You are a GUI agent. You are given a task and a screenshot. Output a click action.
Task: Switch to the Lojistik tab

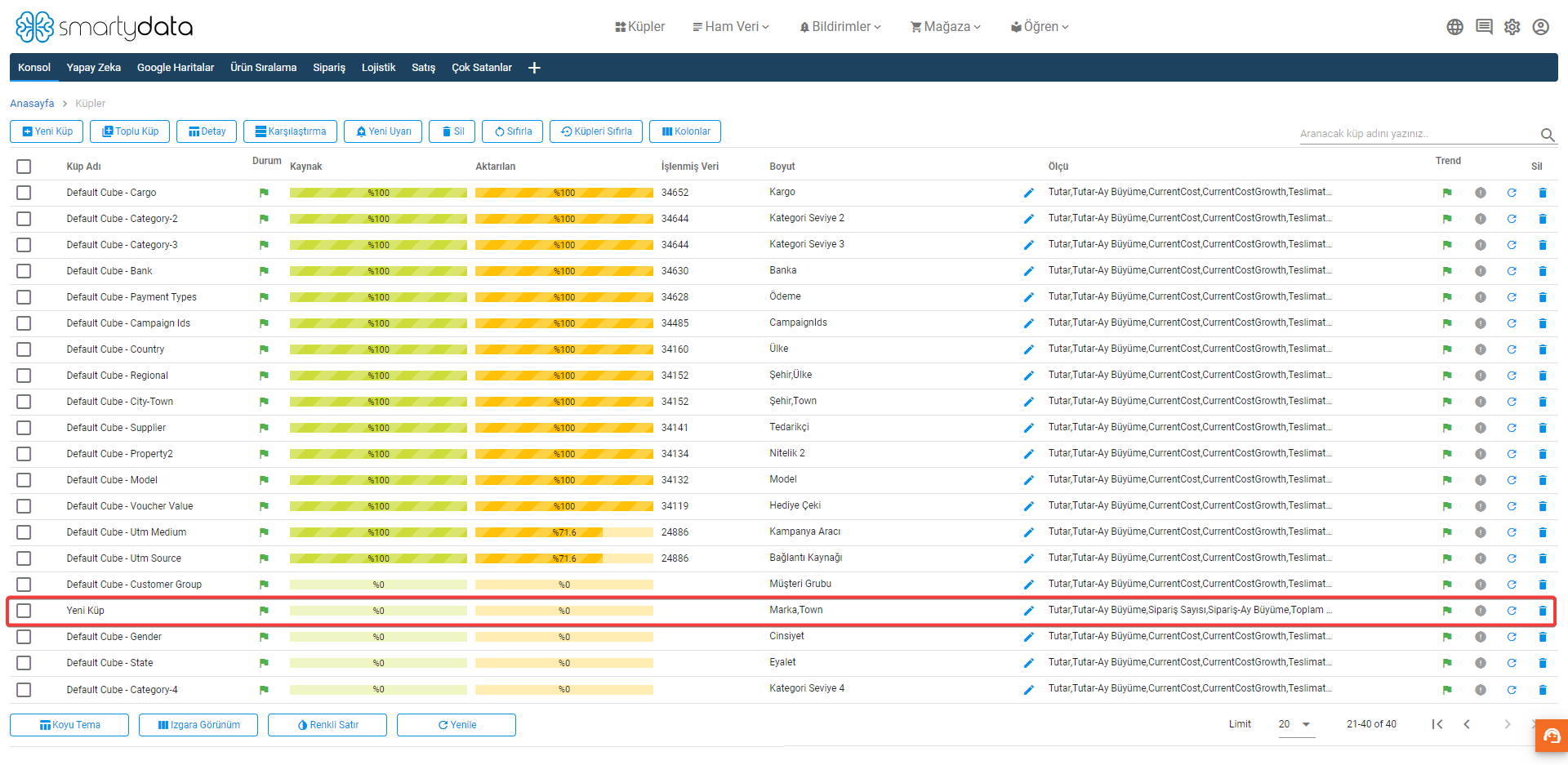[378, 68]
